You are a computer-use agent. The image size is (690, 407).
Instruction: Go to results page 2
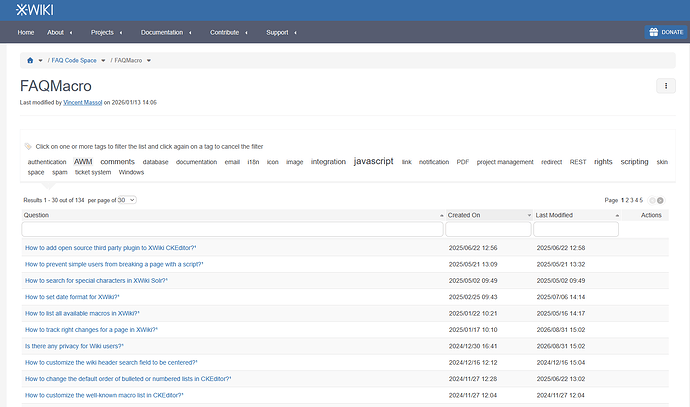click(x=627, y=200)
